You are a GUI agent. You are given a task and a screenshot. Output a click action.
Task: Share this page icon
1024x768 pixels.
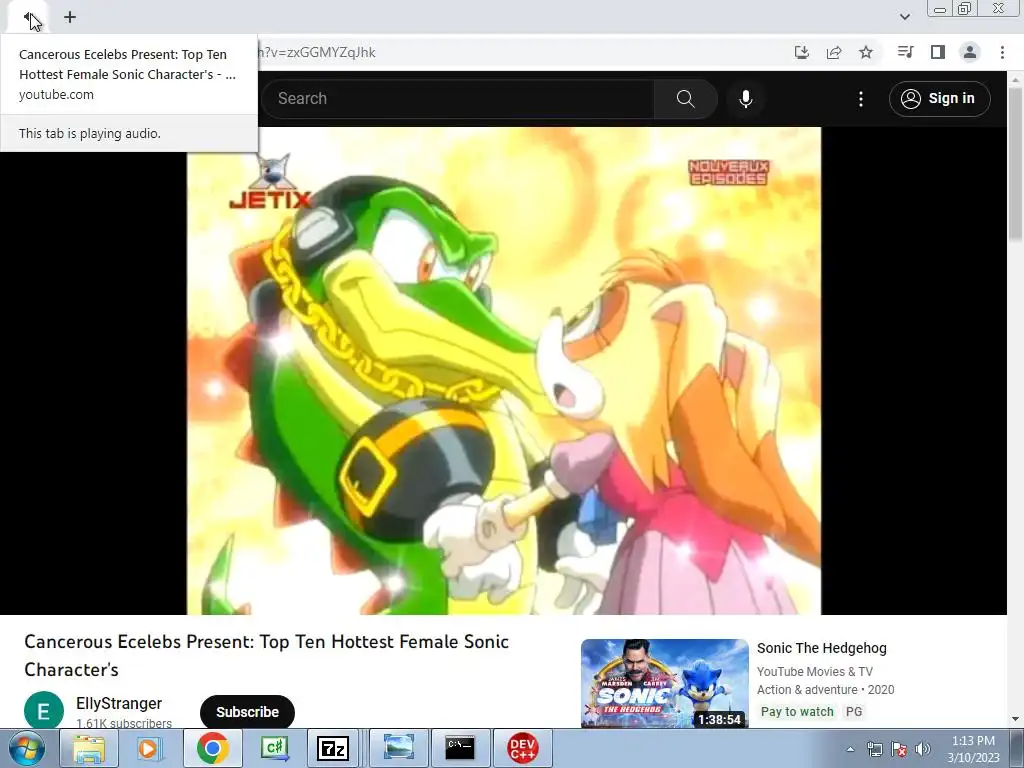pyautogui.click(x=834, y=52)
